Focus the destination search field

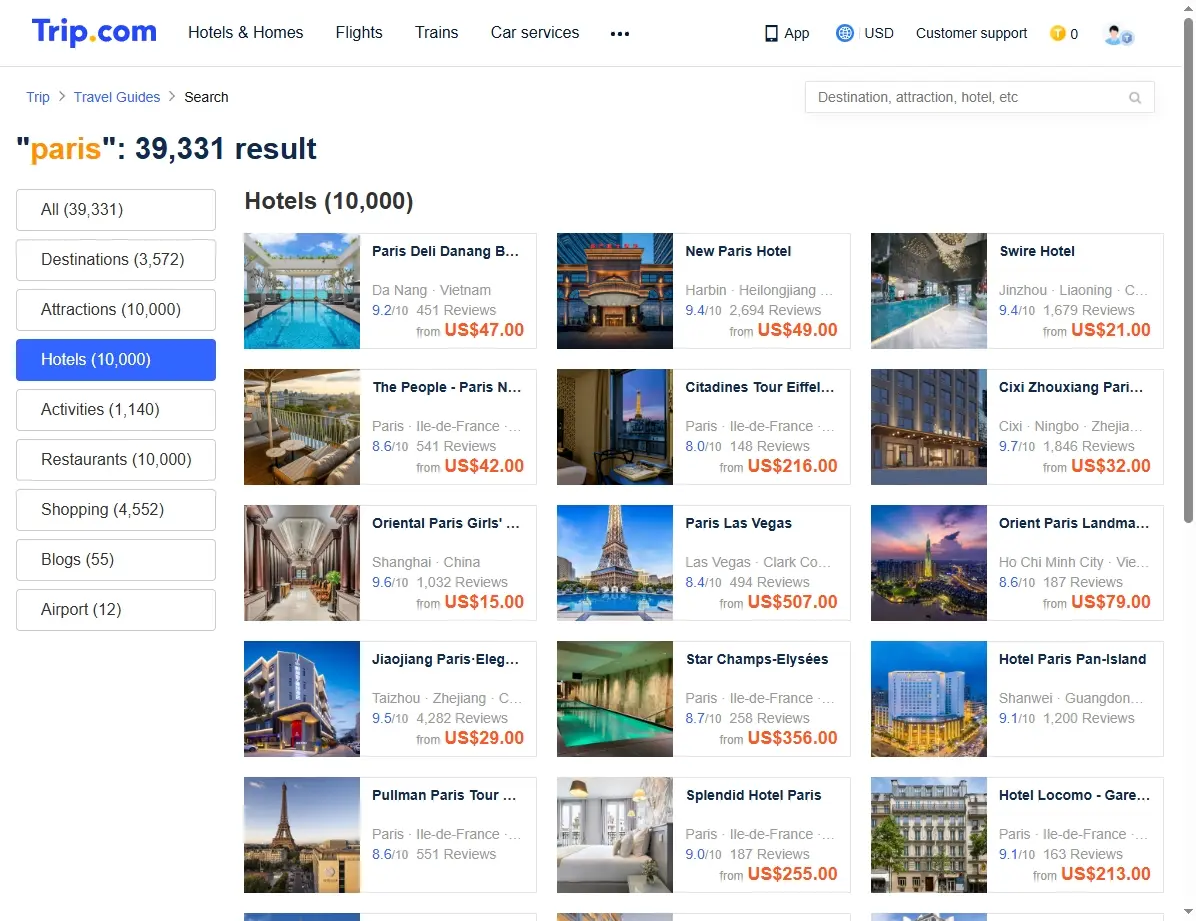point(979,98)
